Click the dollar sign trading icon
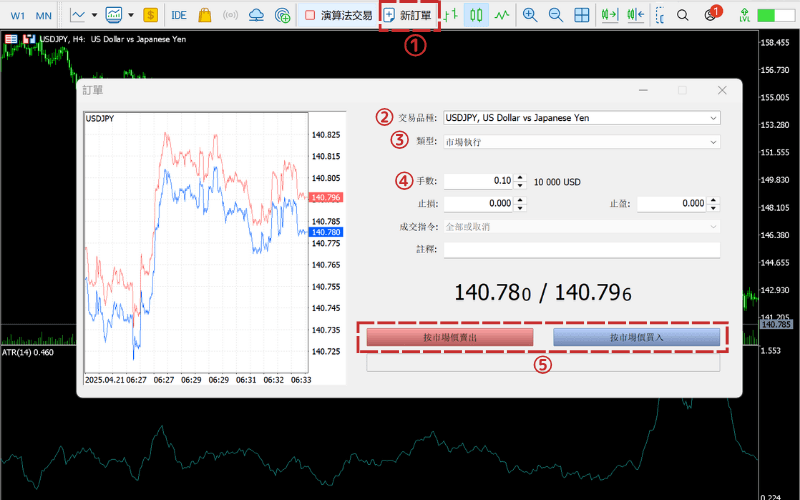The width and height of the screenshot is (800, 500). [150, 15]
